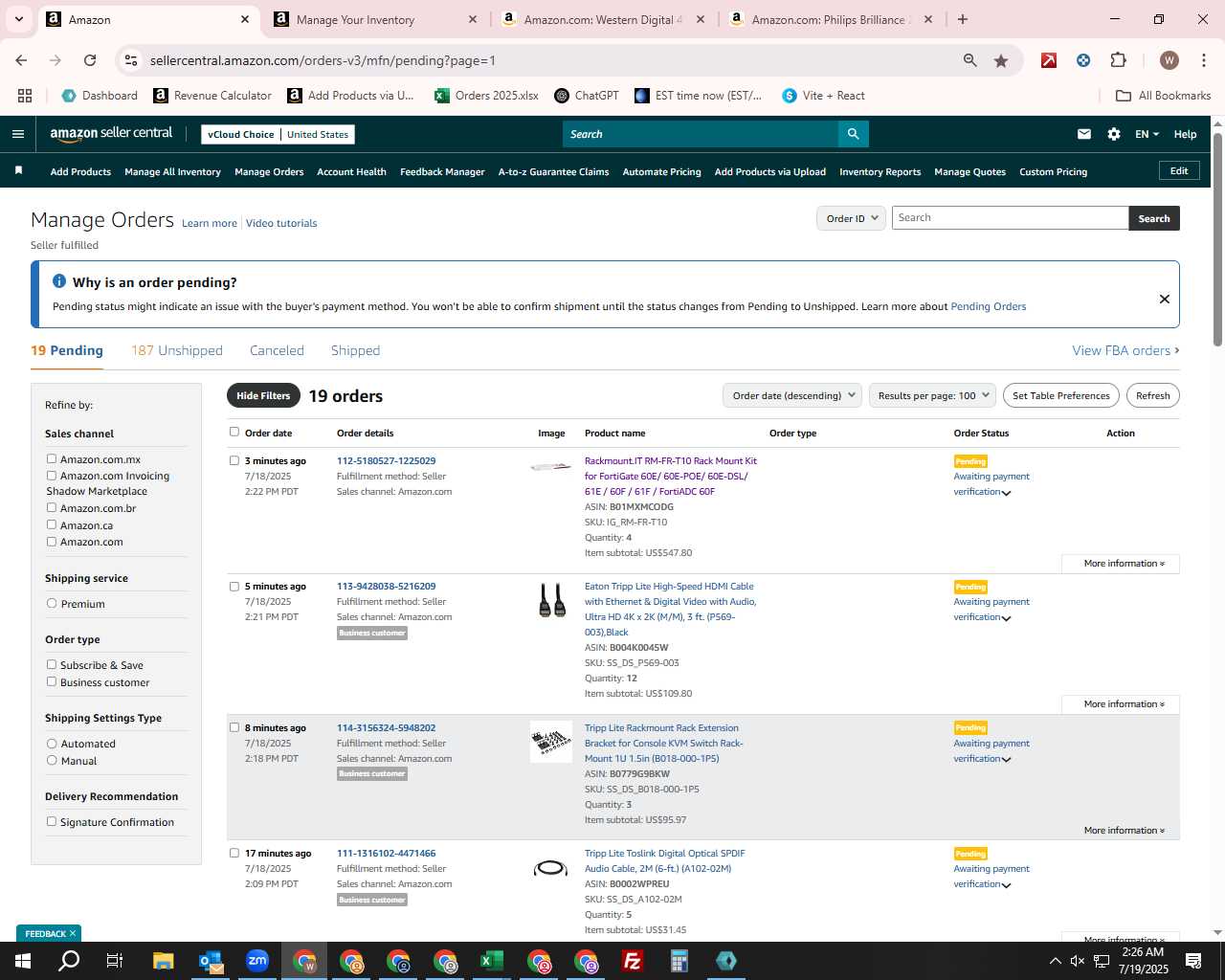Switch to the Shipped orders tab
Image resolution: width=1225 pixels, height=980 pixels.
pos(355,350)
